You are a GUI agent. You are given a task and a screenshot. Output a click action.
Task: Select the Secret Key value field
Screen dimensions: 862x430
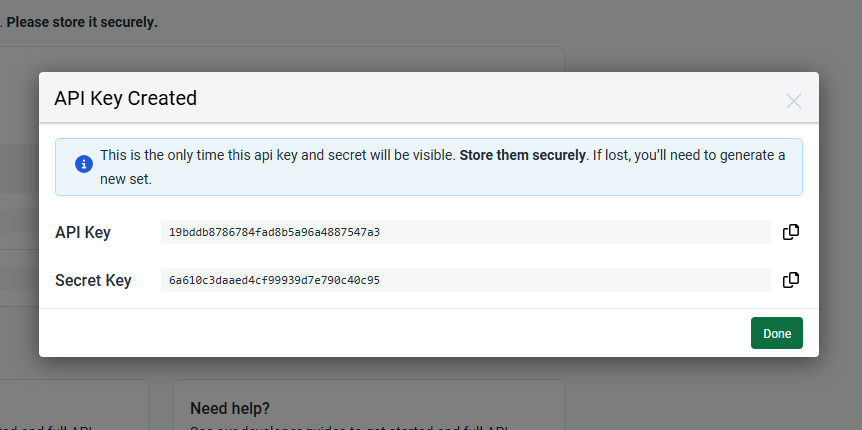(466, 280)
